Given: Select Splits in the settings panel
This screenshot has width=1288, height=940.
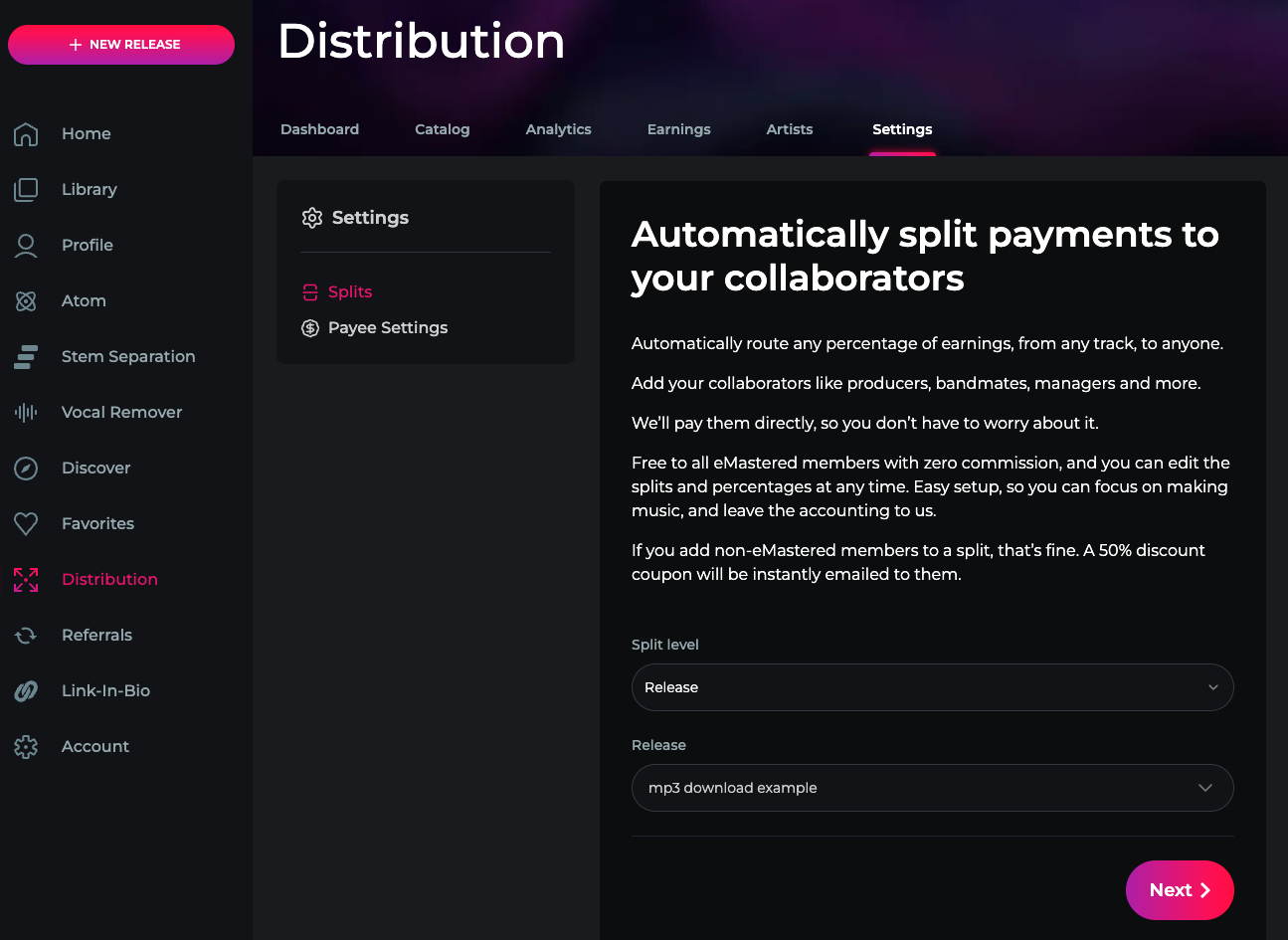Looking at the screenshot, I should 349,292.
